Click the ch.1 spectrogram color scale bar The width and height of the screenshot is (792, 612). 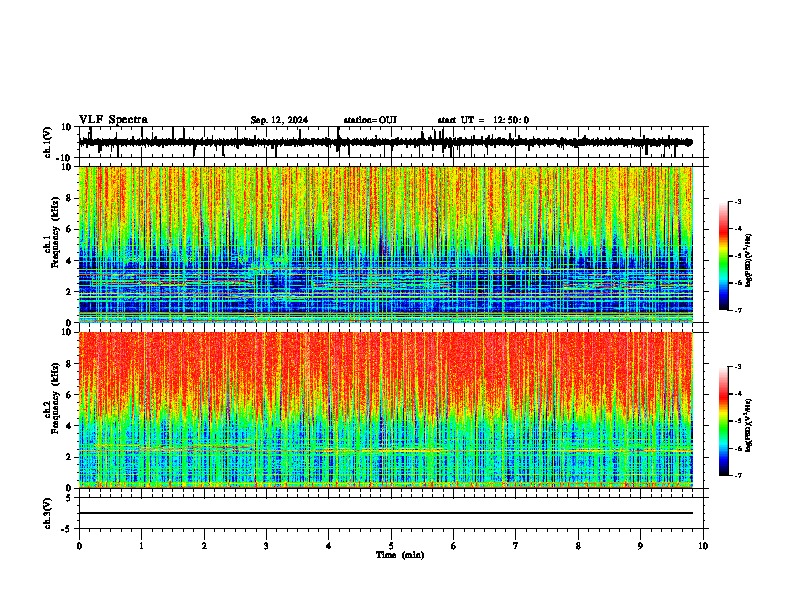tap(724, 256)
